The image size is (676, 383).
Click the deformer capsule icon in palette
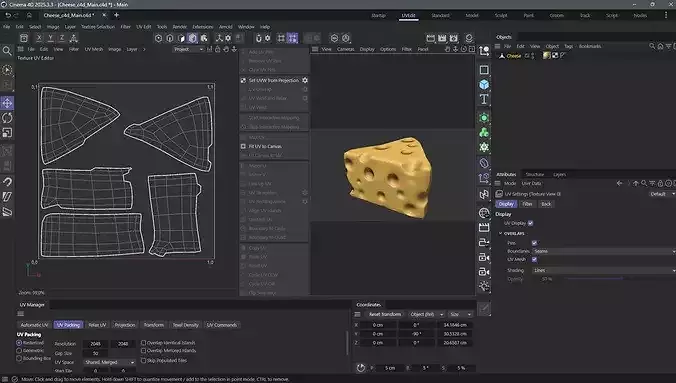point(484,163)
